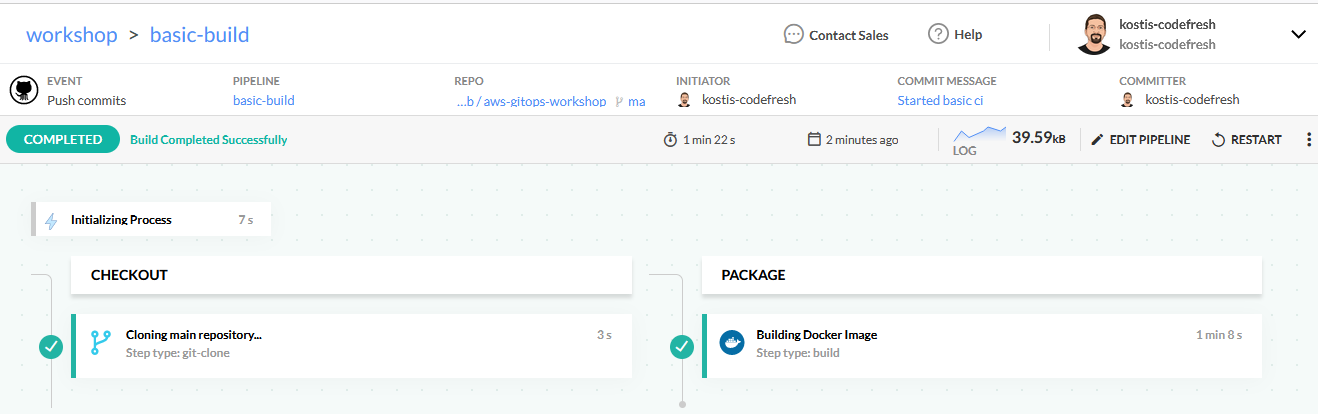This screenshot has height=414, width=1318.
Task: Click the stopwatch duration icon
Action: pos(670,140)
